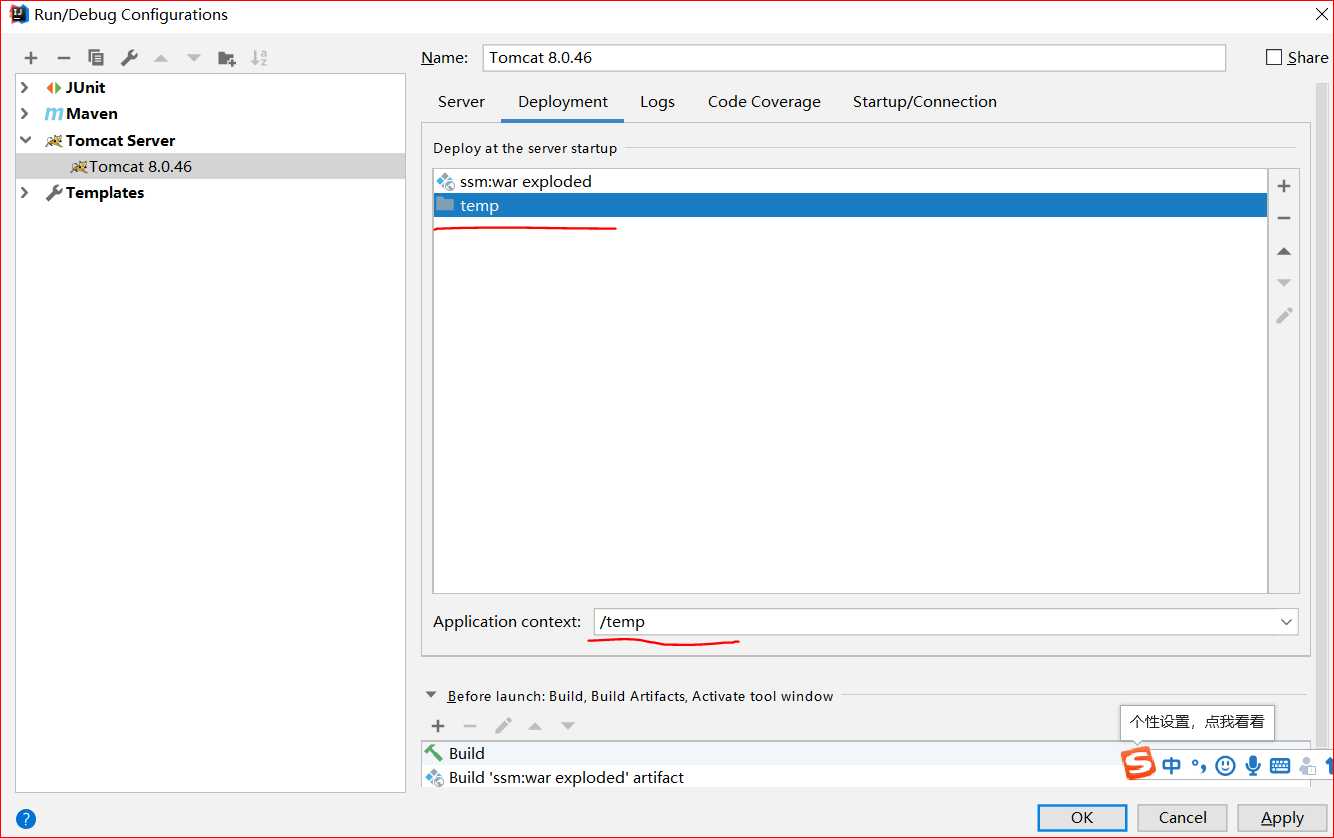
Task: Move before launch task down
Action: (568, 726)
